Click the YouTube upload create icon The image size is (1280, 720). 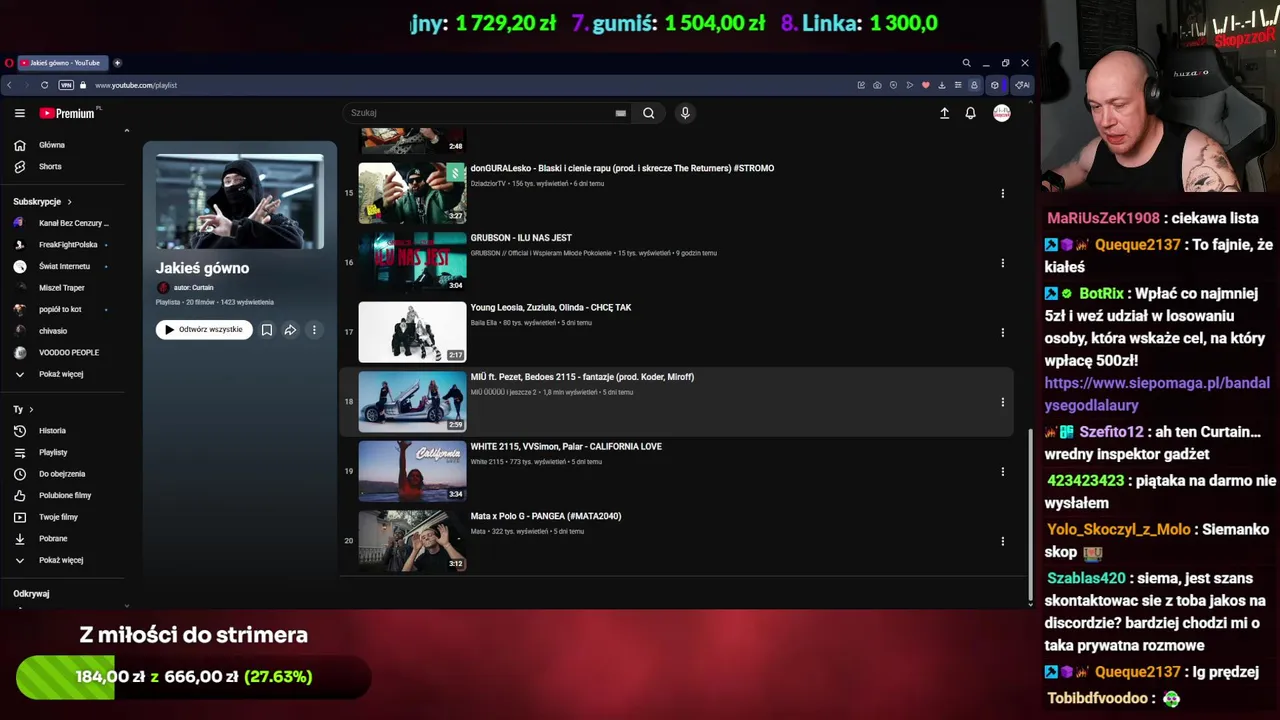pos(944,113)
